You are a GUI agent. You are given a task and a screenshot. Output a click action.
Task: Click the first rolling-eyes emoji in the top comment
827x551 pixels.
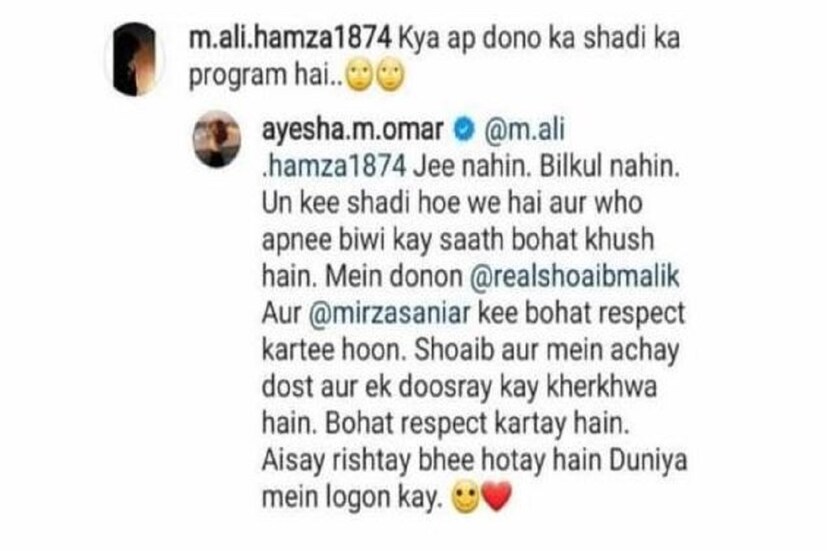(x=359, y=77)
